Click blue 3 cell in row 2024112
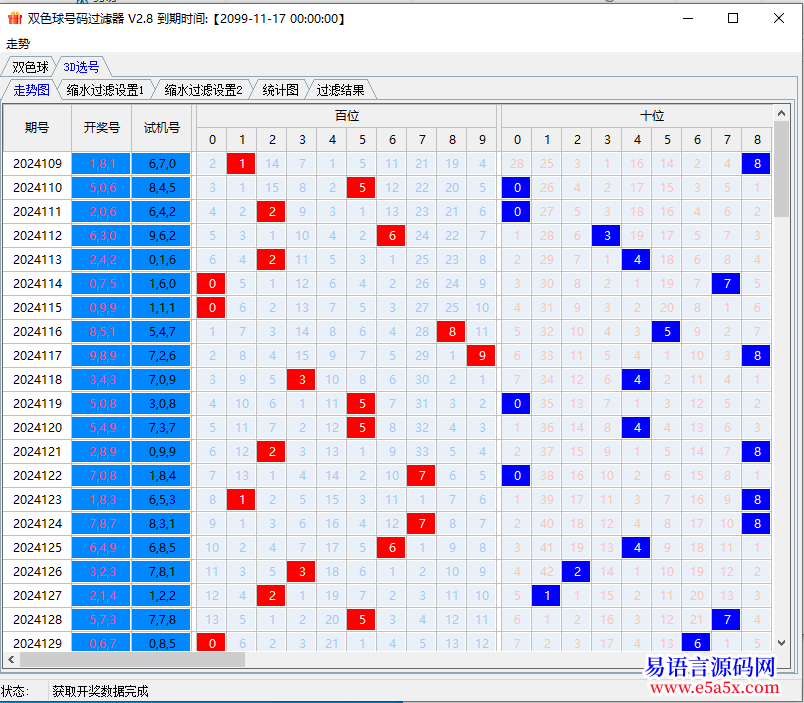Image resolution: width=804 pixels, height=703 pixels. [x=606, y=236]
